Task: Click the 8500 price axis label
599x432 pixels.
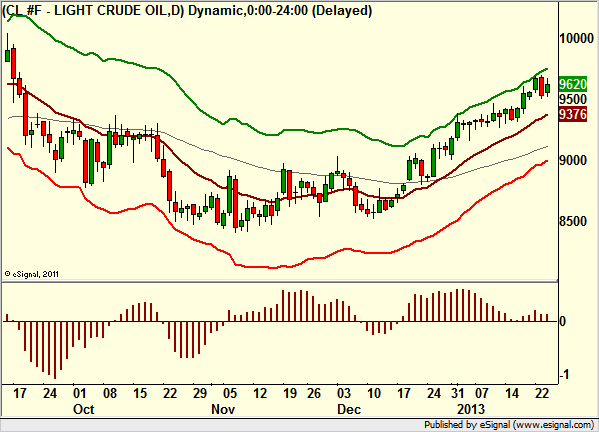Action: click(573, 221)
